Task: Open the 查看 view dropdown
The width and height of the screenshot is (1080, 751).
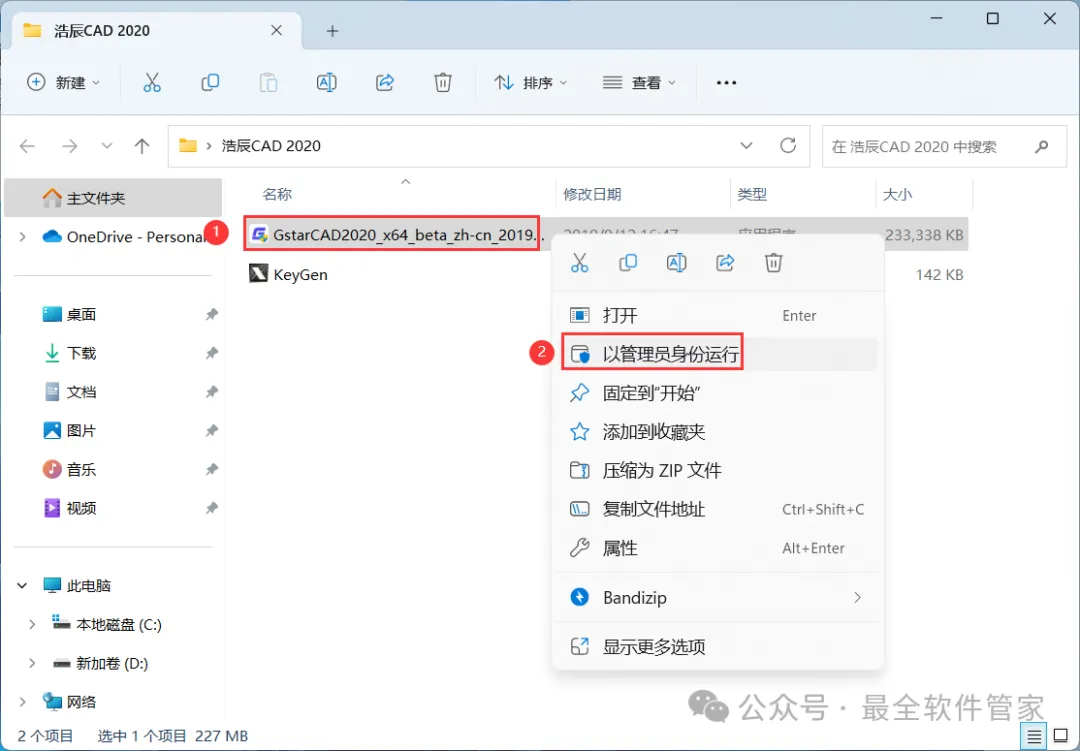Action: pyautogui.click(x=639, y=83)
